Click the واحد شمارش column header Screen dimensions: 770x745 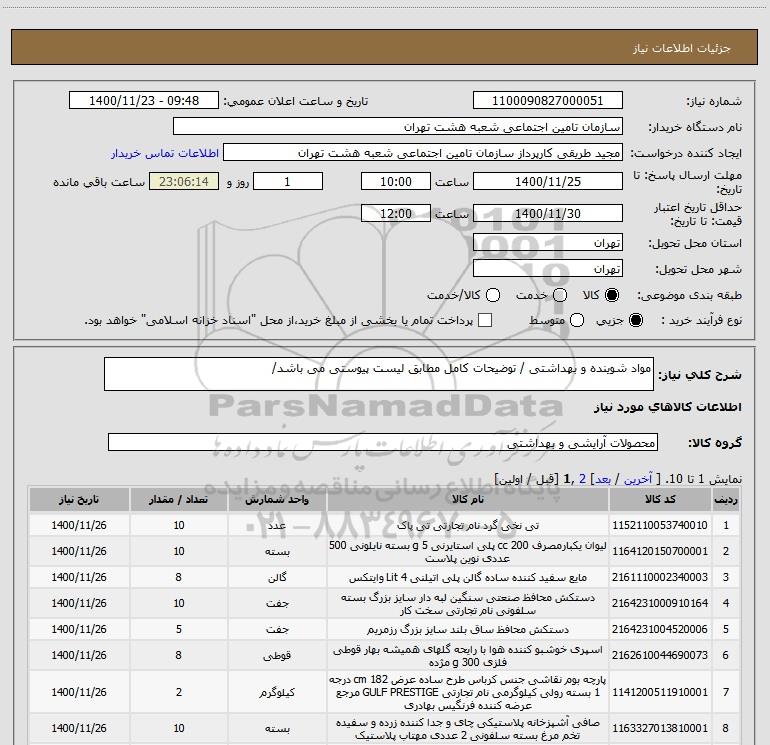[x=277, y=499]
